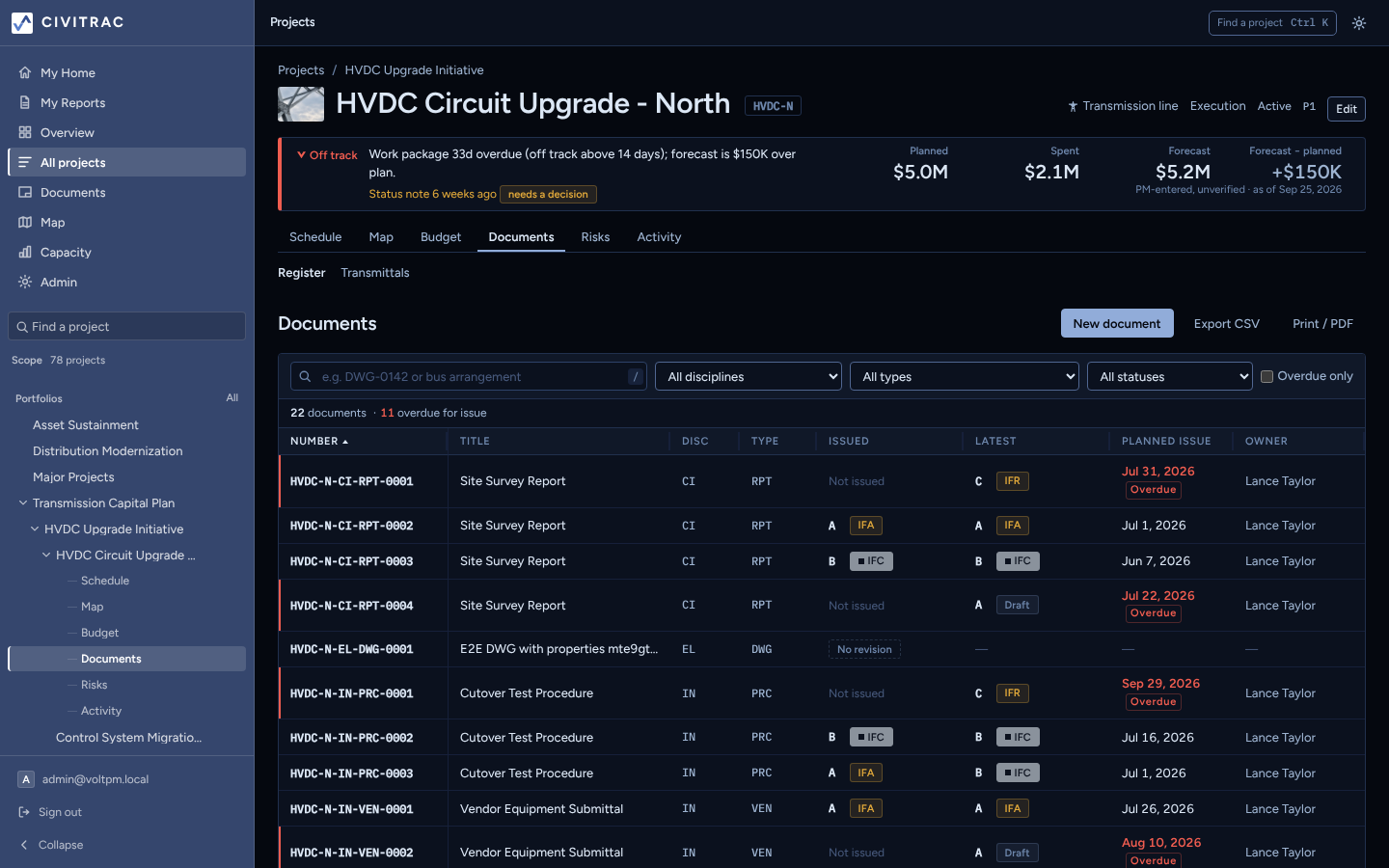Viewport: 1389px width, 868px height.
Task: Open the All statuses dropdown
Action: [x=1170, y=376]
